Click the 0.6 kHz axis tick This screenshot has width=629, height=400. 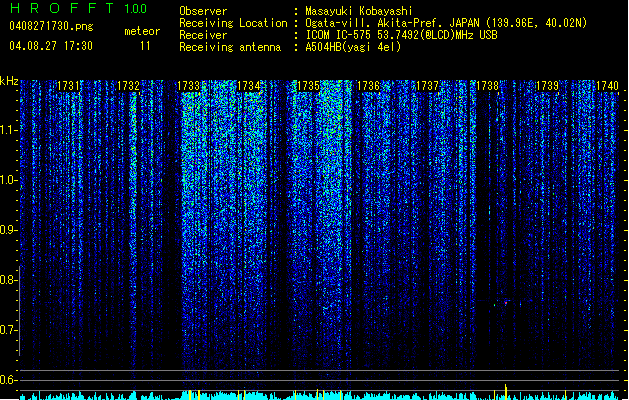pyautogui.click(x=8, y=380)
